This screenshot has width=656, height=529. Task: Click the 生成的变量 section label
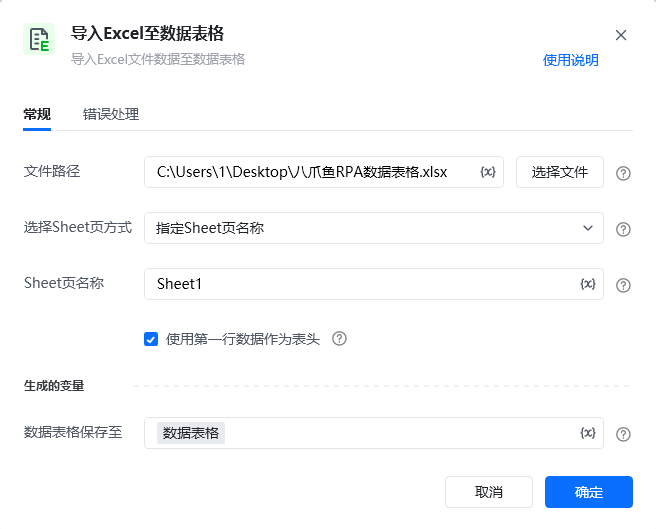[54, 386]
